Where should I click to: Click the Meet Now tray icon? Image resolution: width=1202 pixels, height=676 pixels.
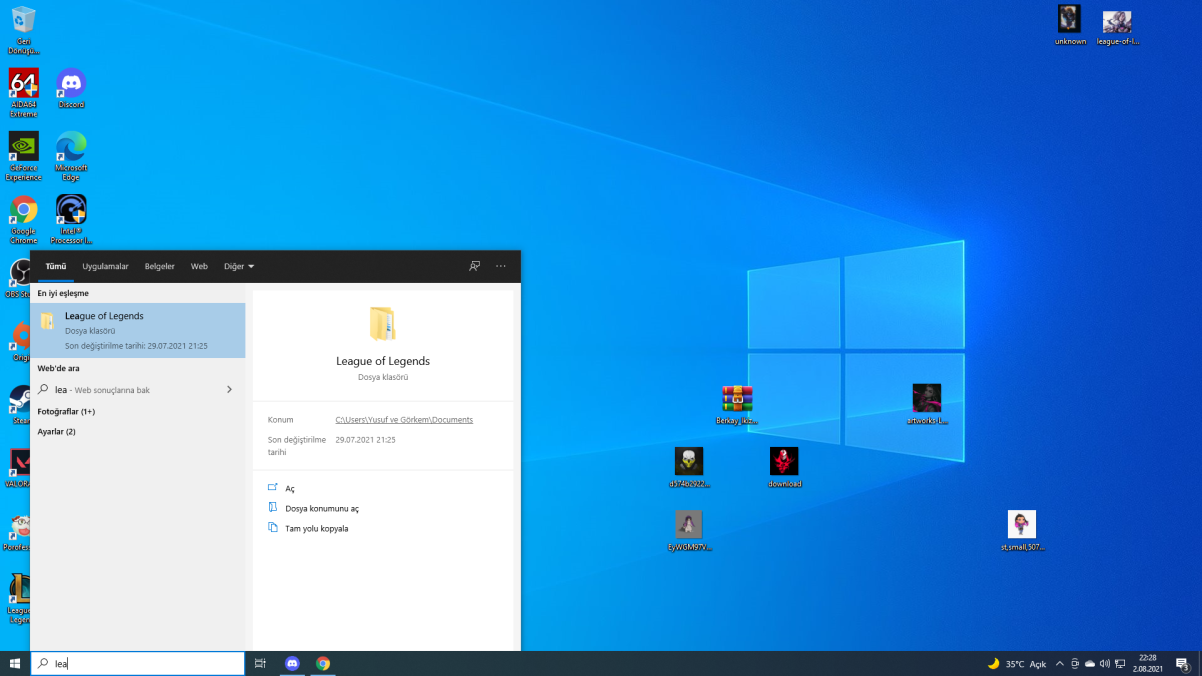(x=1075, y=663)
